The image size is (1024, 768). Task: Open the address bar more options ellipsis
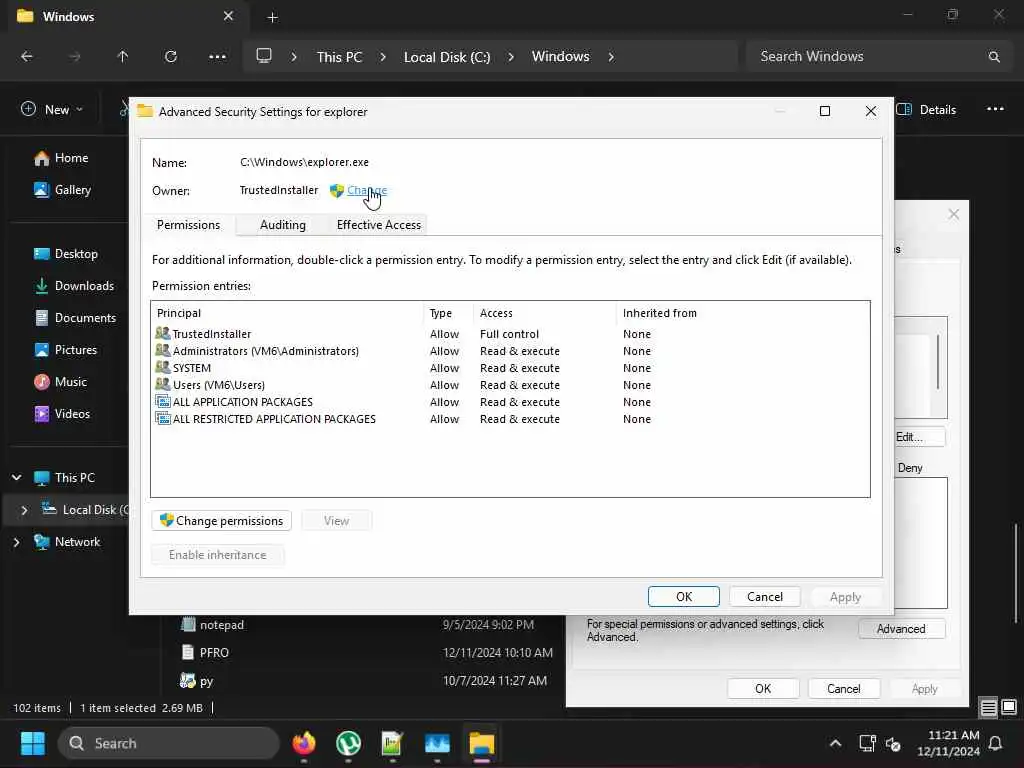tap(217, 57)
